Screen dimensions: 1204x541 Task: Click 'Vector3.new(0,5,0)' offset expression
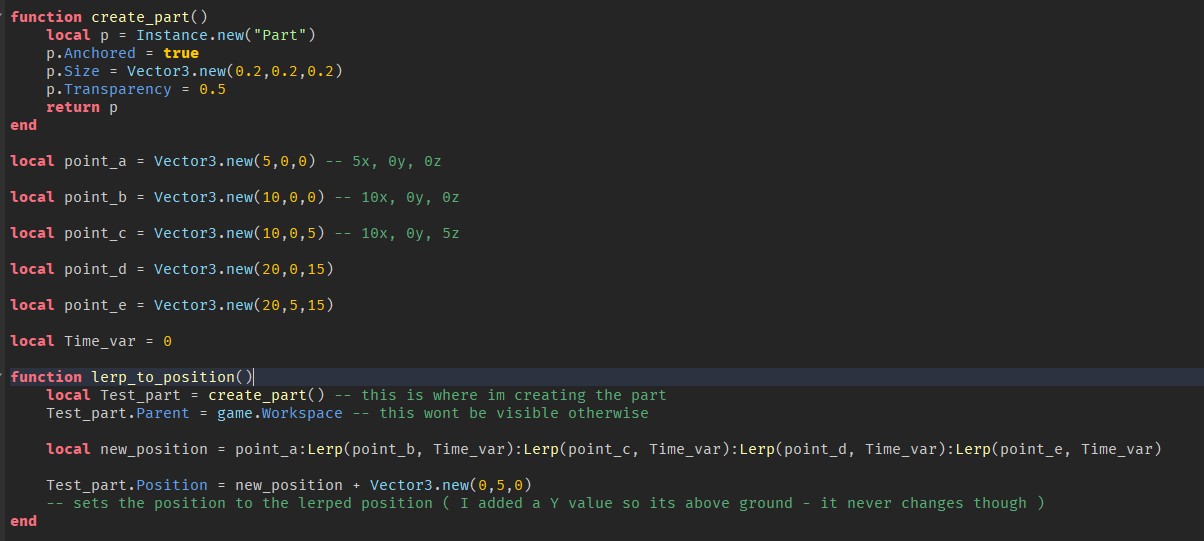coord(451,485)
